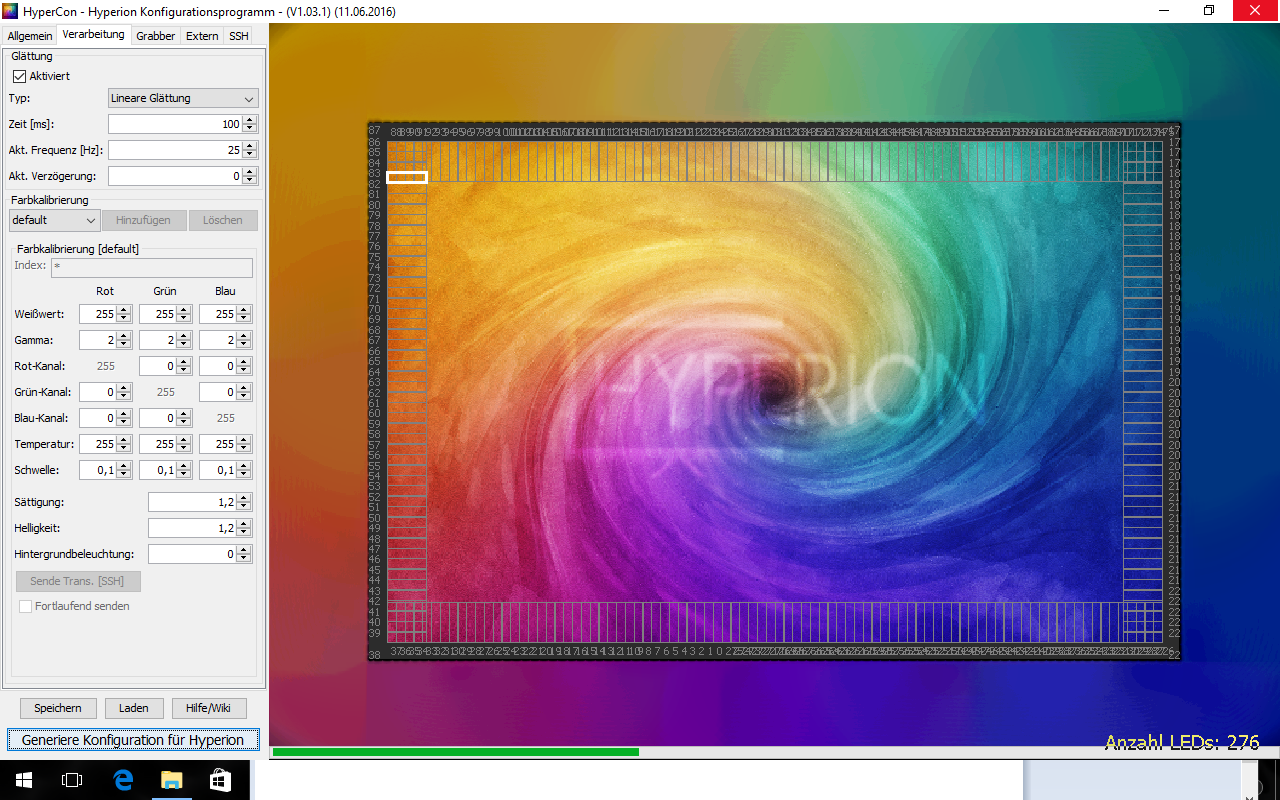Screen dimensions: 1280x800
Task: Select the highlighted white LED rectangle
Action: 407,177
